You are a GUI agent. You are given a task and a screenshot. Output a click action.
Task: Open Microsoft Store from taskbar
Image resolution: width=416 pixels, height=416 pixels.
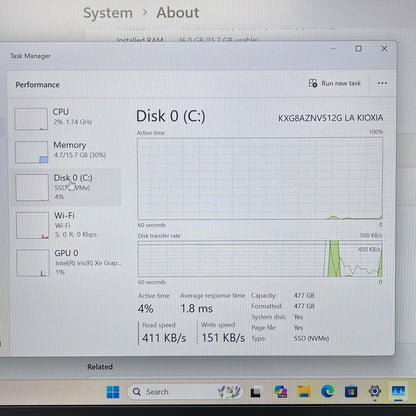[351, 391]
